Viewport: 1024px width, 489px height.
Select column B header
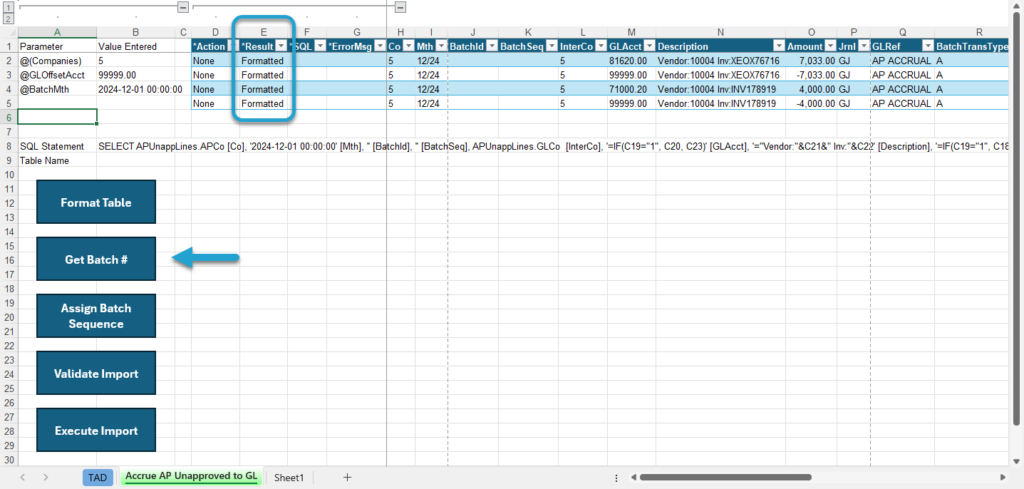(x=135, y=32)
